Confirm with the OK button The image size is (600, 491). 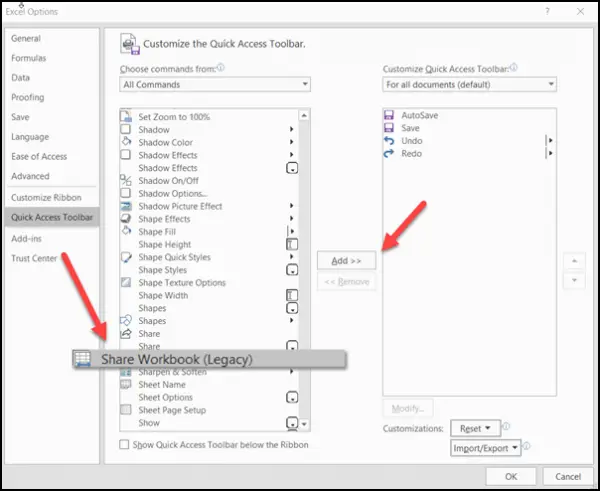[511, 476]
